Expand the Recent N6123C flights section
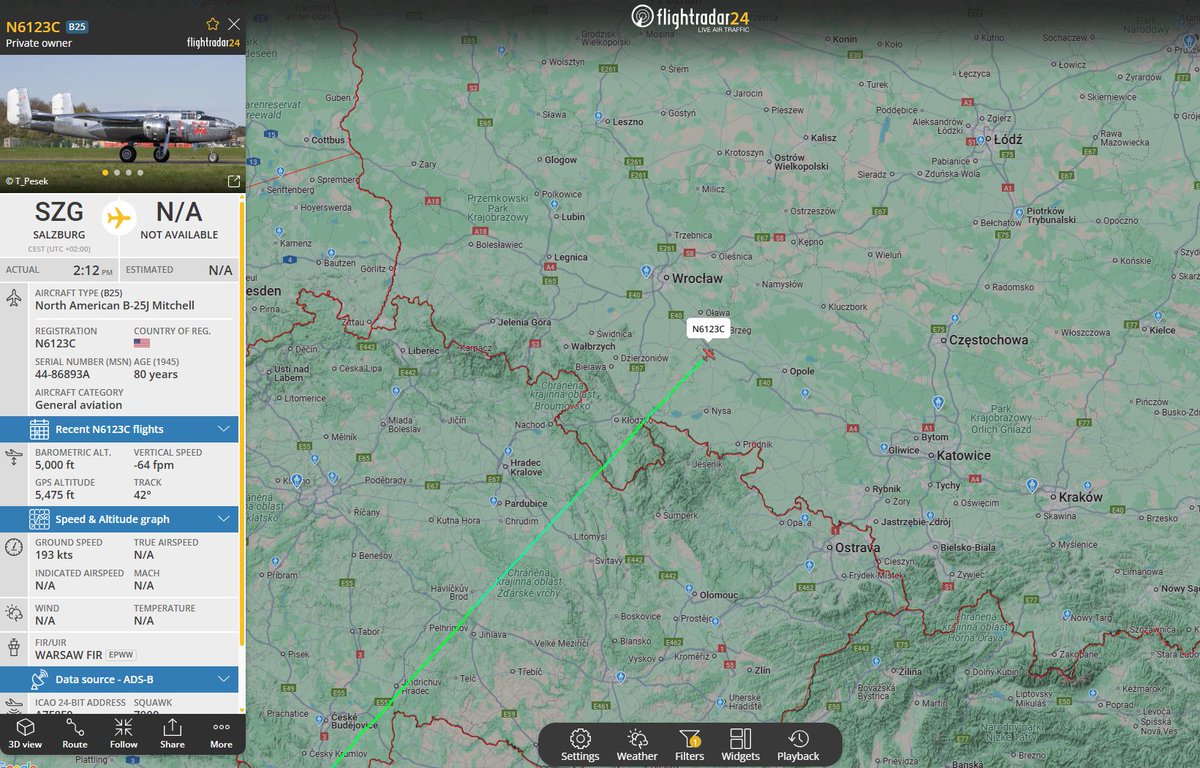 coord(119,429)
